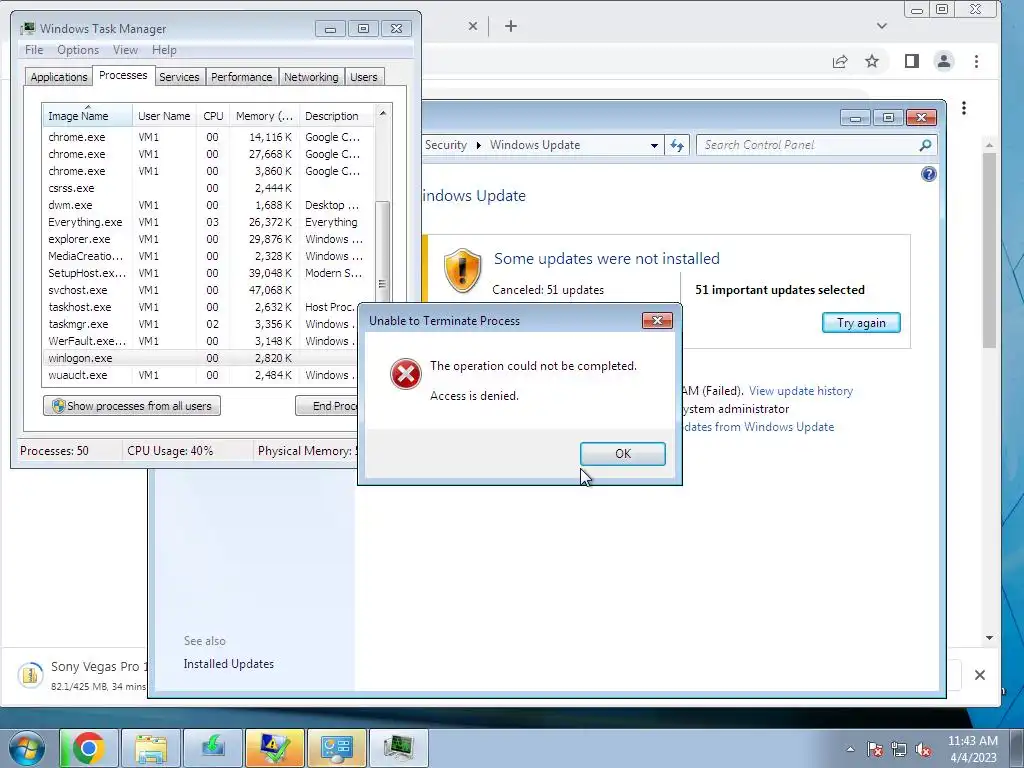Click the Security breadcrumb in the address bar
The height and width of the screenshot is (768, 1024).
(x=445, y=145)
